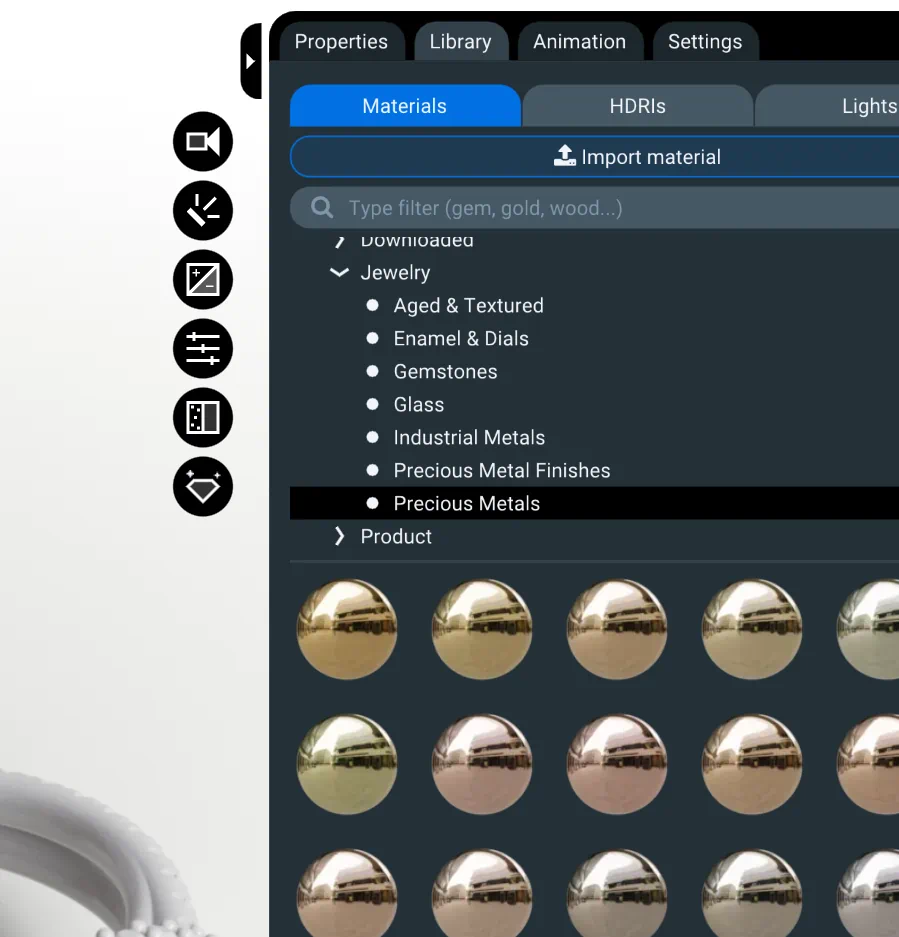
Task: Pick the second sphere in second row, rose gold
Action: click(x=482, y=764)
